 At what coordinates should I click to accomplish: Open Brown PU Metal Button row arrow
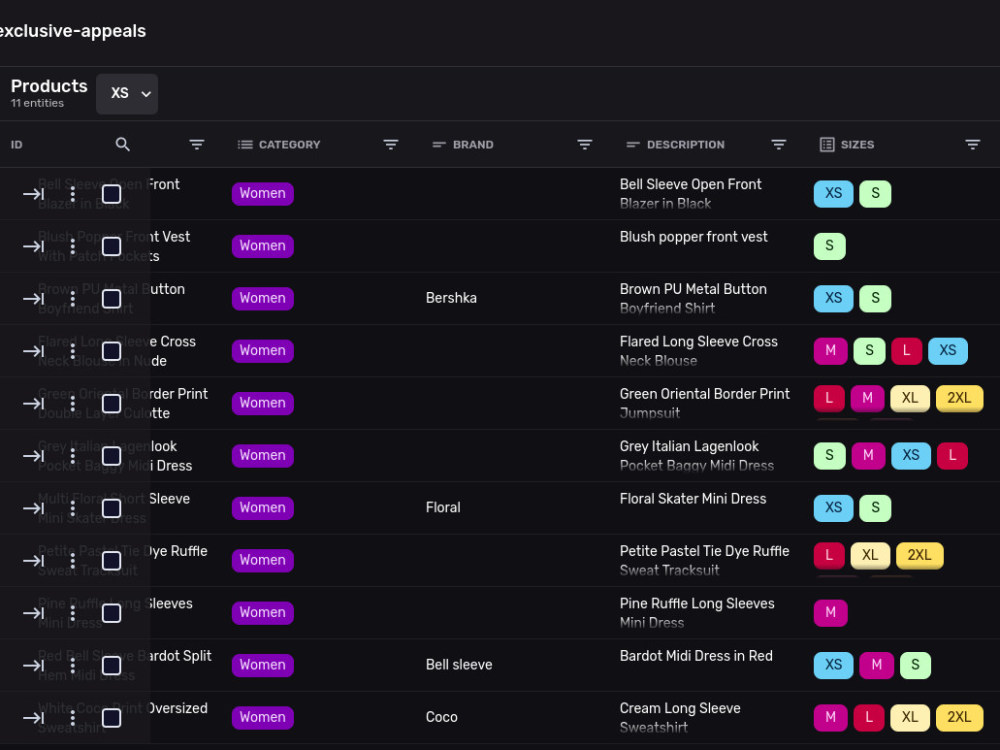[x=33, y=298]
